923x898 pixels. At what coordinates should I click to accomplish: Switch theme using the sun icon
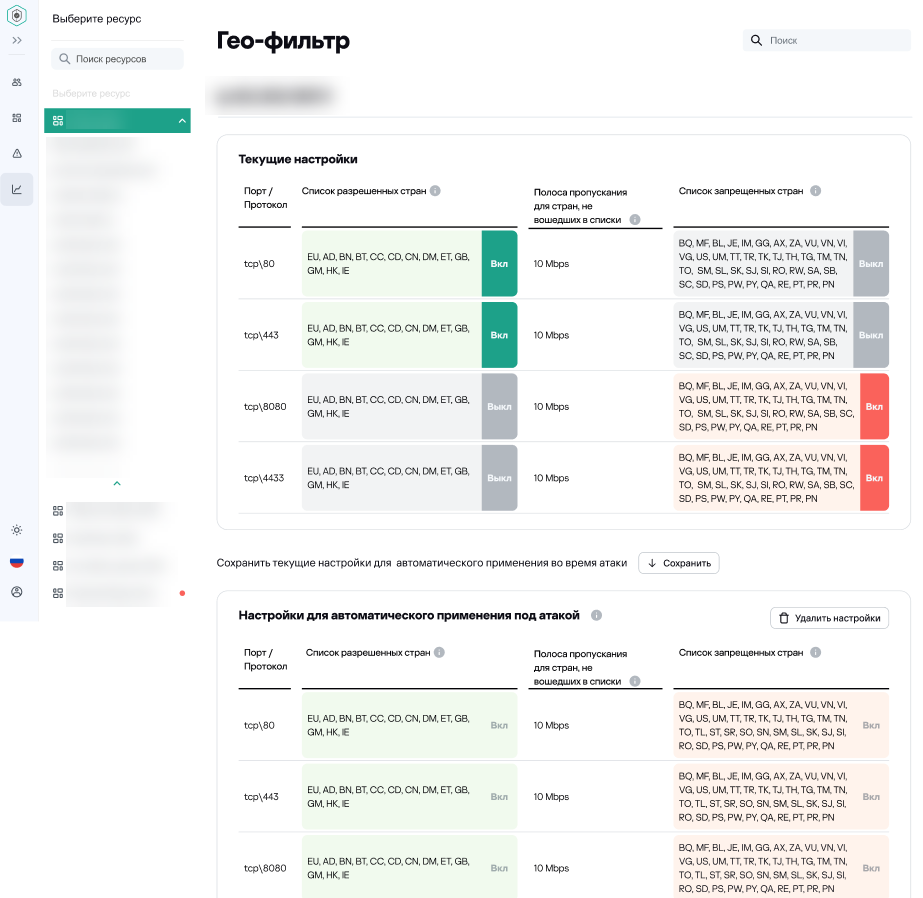coord(17,530)
